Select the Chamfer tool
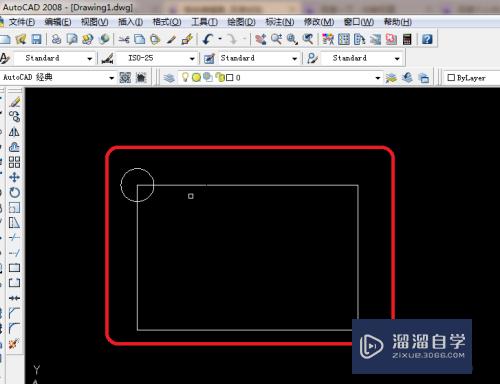 pyautogui.click(x=15, y=313)
